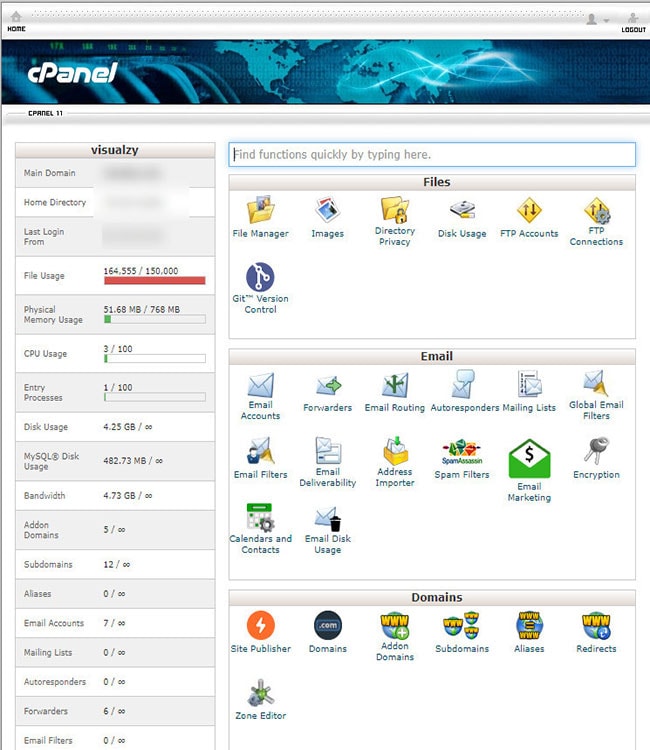Open FTP Connections
This screenshot has width=650, height=750.
(596, 210)
